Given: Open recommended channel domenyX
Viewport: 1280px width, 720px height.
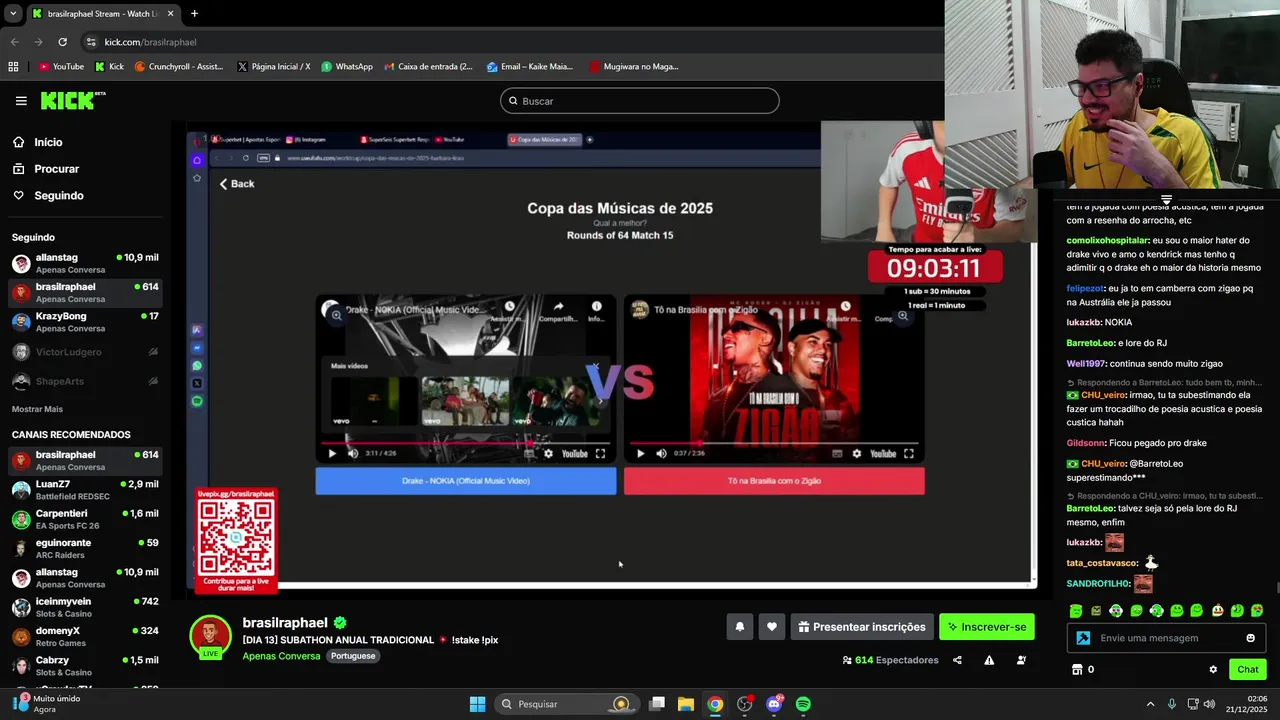Looking at the screenshot, I should point(85,637).
